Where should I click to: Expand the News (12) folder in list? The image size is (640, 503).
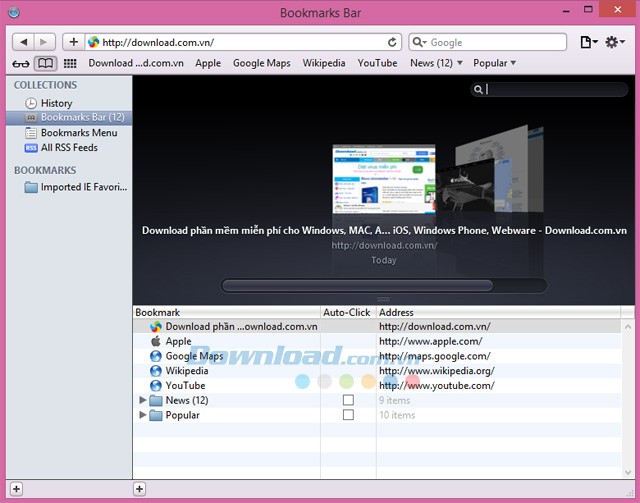point(142,400)
